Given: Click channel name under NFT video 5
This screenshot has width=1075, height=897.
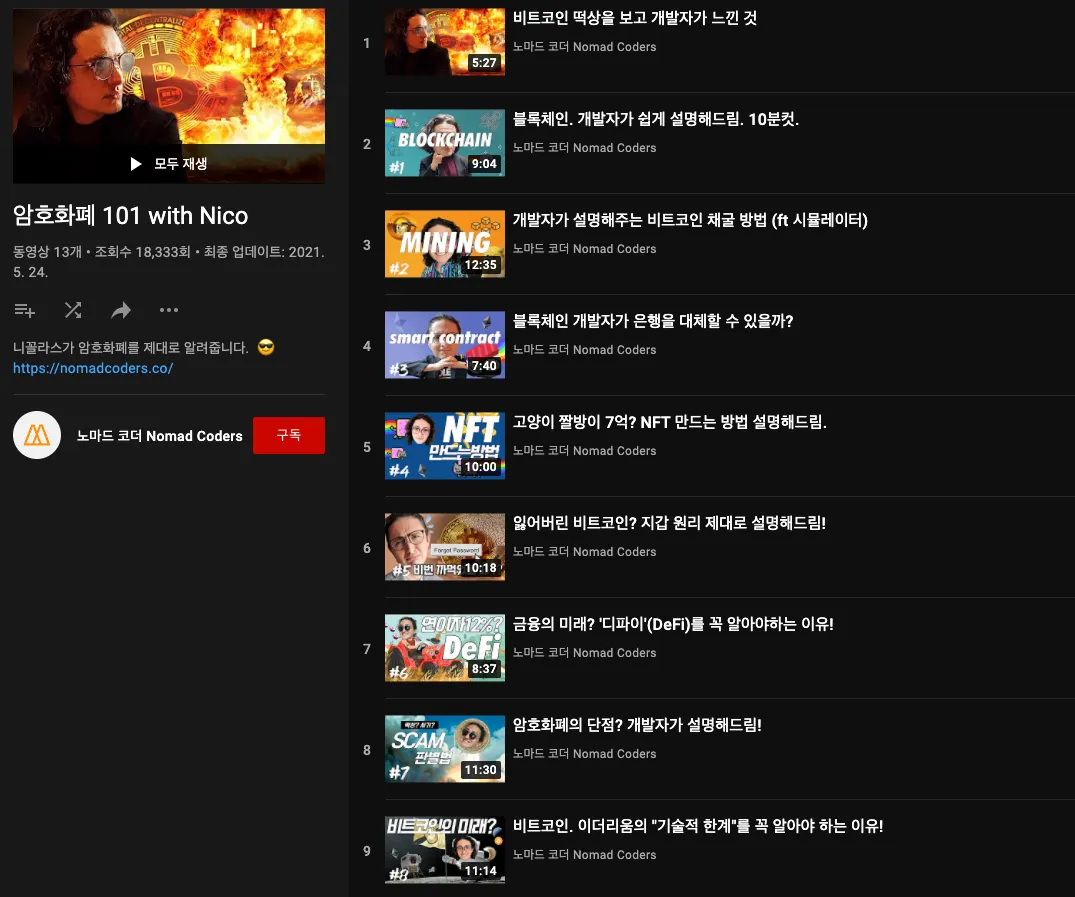Looking at the screenshot, I should 585,451.
